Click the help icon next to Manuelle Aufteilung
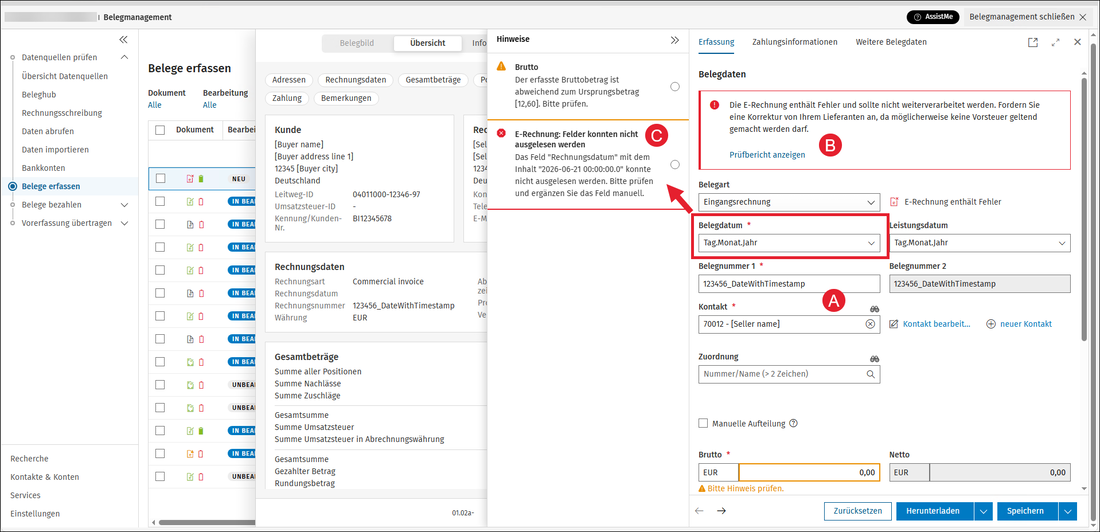Image resolution: width=1100 pixels, height=532 pixels. pyautogui.click(x=793, y=423)
